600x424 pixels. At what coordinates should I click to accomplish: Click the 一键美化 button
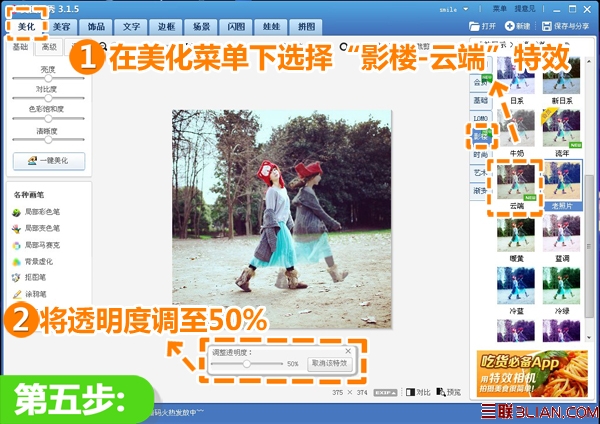click(x=49, y=161)
